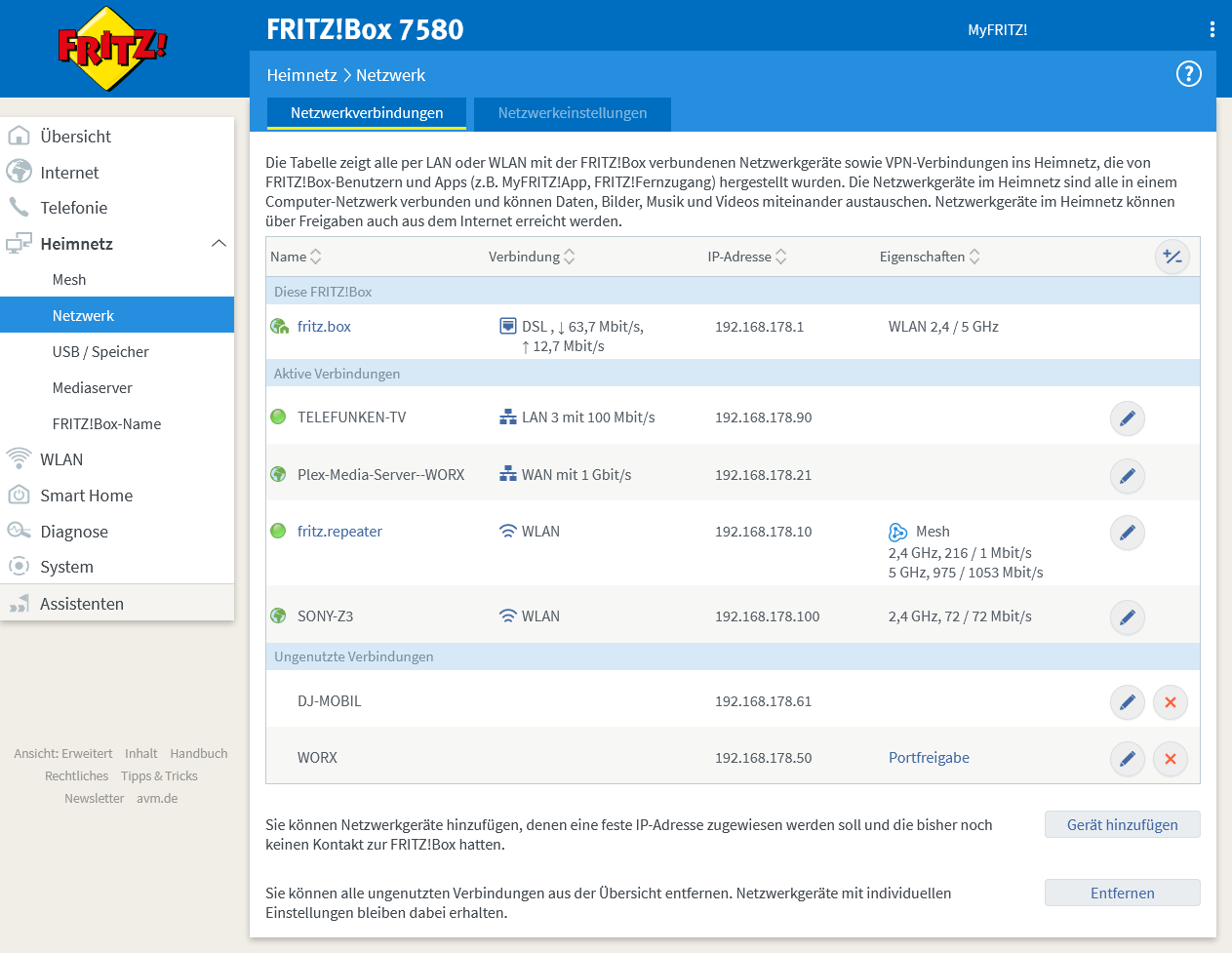1232x953 pixels.
Task: Remove DJ-MOBIL via its red X
Action: [1170, 701]
